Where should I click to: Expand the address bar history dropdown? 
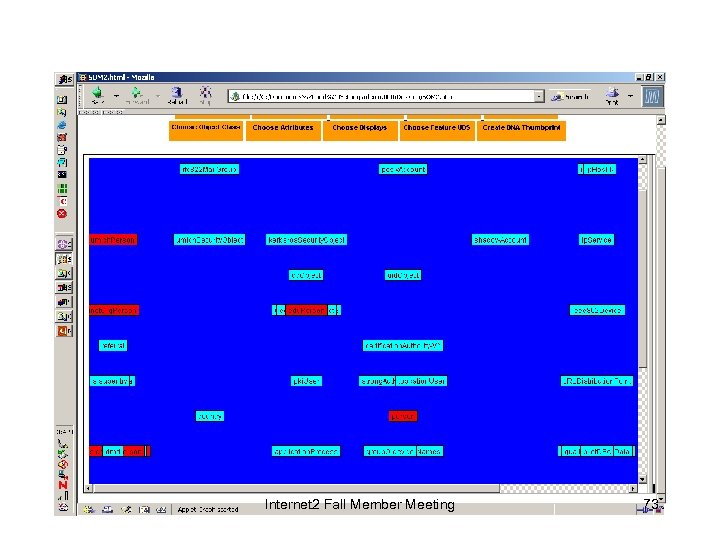click(539, 96)
